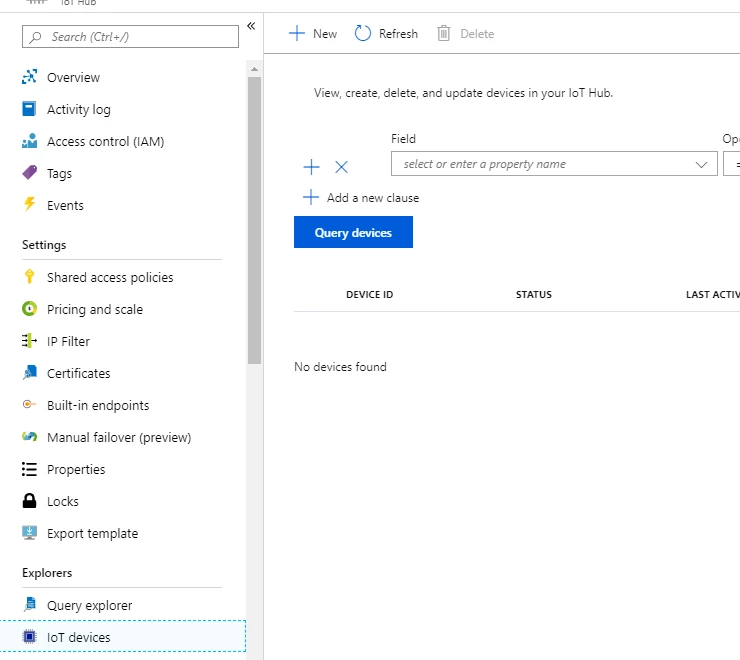Click the plus icon beside New
The image size is (740, 660).
click(x=296, y=33)
